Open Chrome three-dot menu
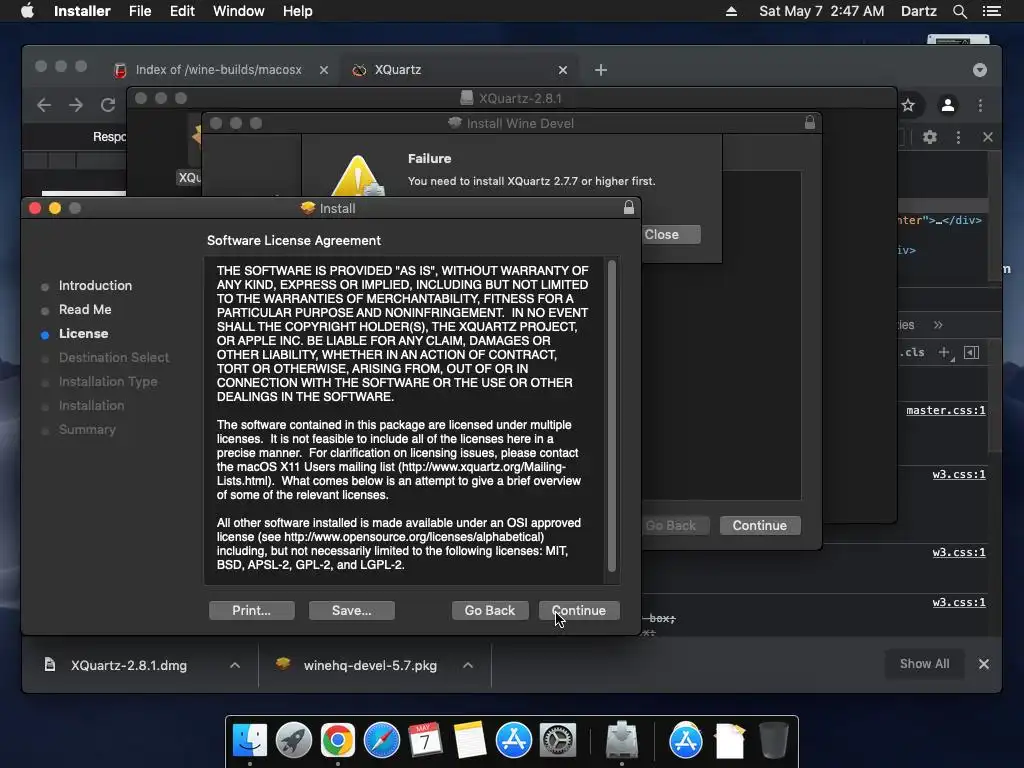The image size is (1024, 768). tap(980, 105)
